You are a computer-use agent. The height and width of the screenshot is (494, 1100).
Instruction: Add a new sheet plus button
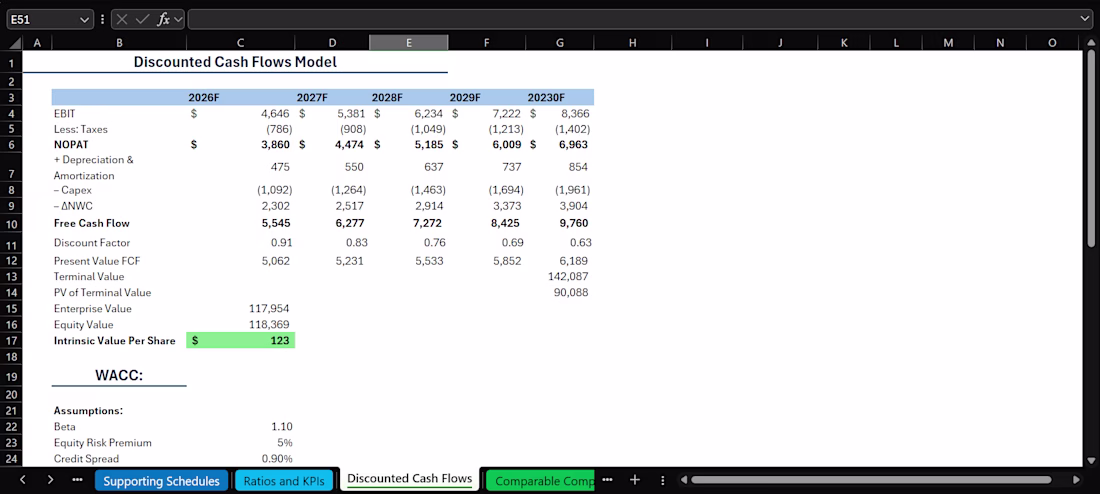tap(635, 480)
